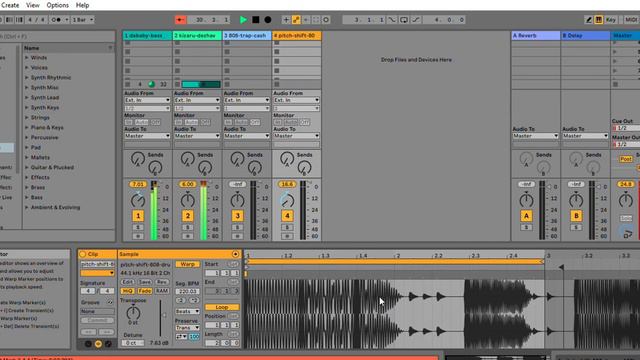Viewport: 640px width, 360px height.
Task: Click the Loop button in Sample box
Action: click(222, 307)
